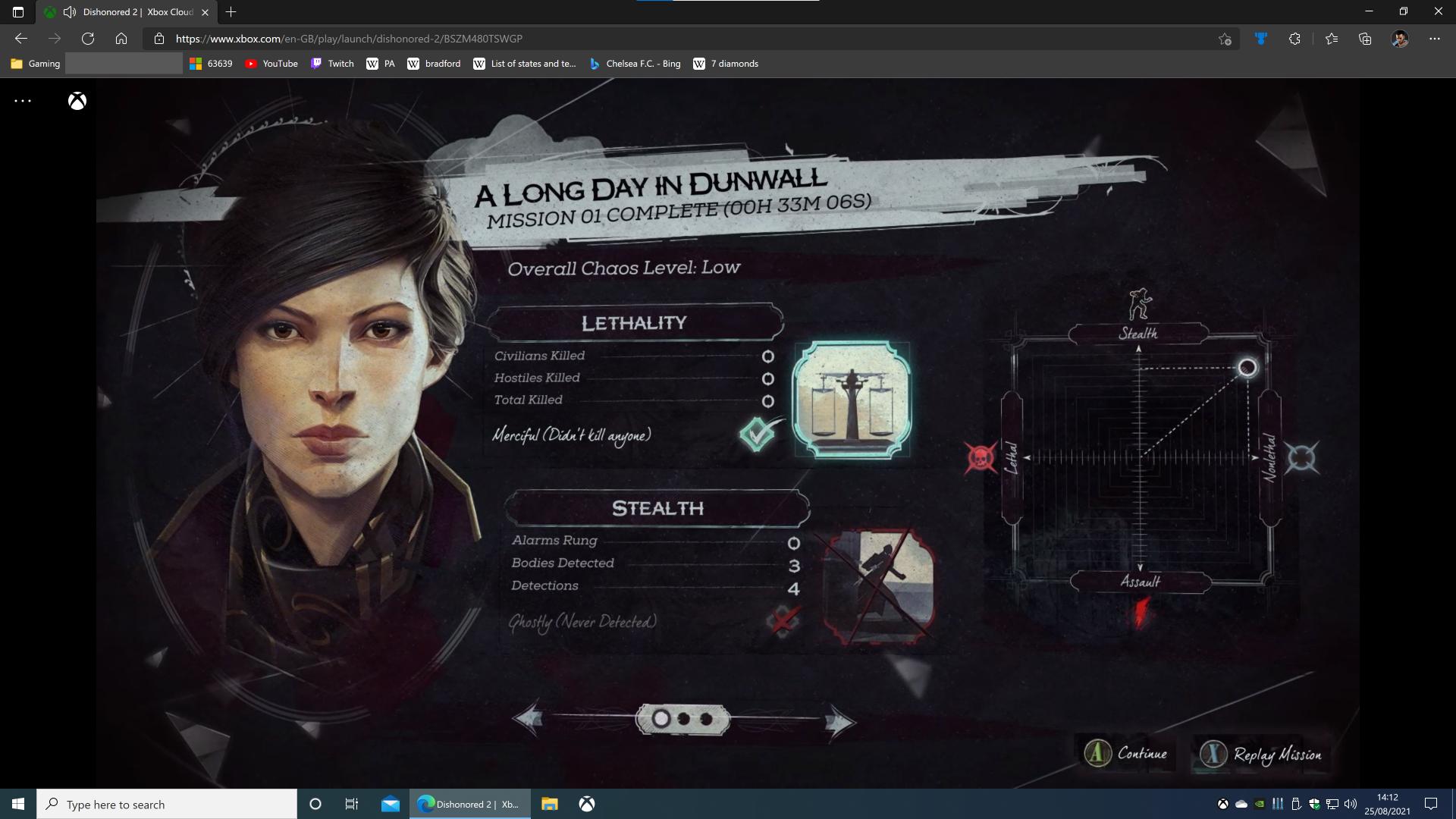Go to next stats page arrow
1456x819 pixels.
pos(839,721)
